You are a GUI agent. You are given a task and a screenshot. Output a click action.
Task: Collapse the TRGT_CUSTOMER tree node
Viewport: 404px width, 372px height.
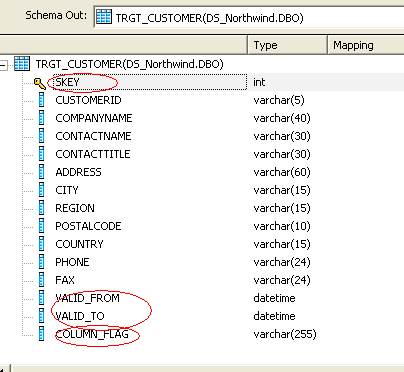coord(3,65)
